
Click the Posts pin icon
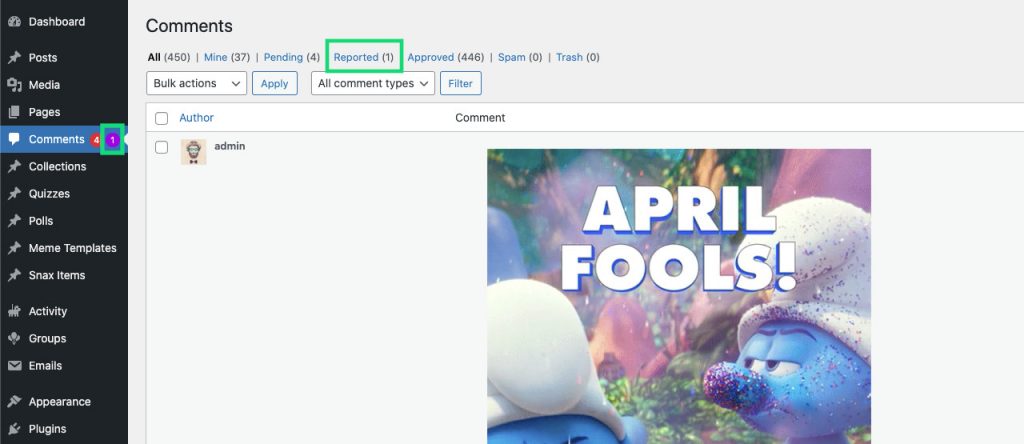tap(14, 57)
